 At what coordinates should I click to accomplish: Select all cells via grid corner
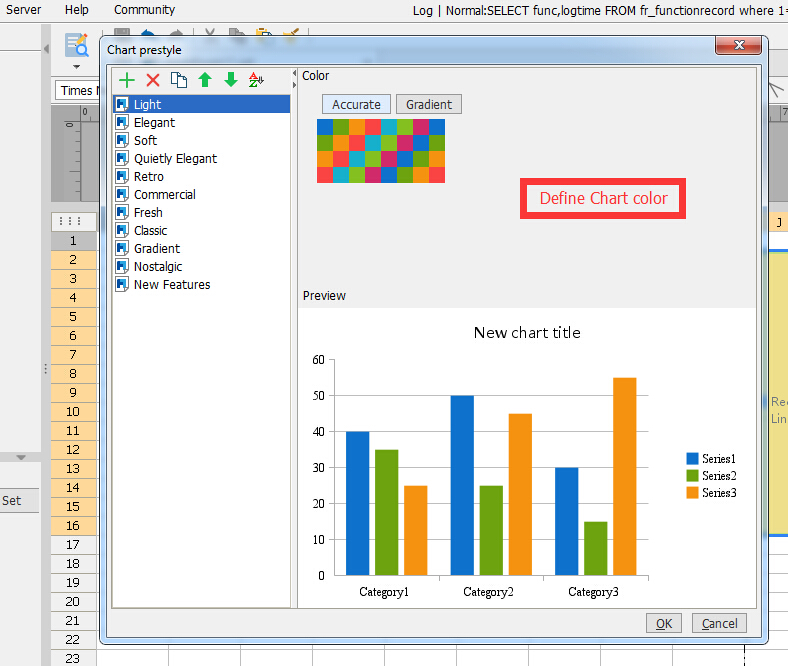tap(73, 221)
